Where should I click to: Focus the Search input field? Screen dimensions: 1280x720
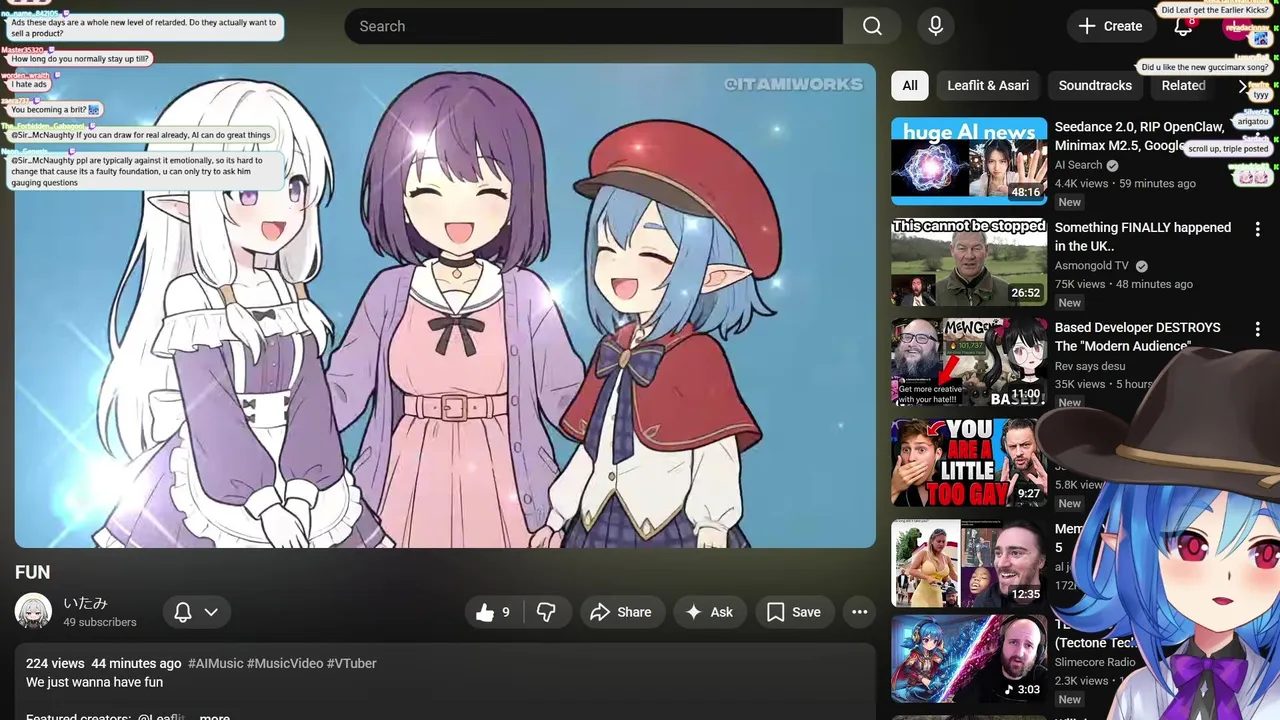[x=594, y=26]
